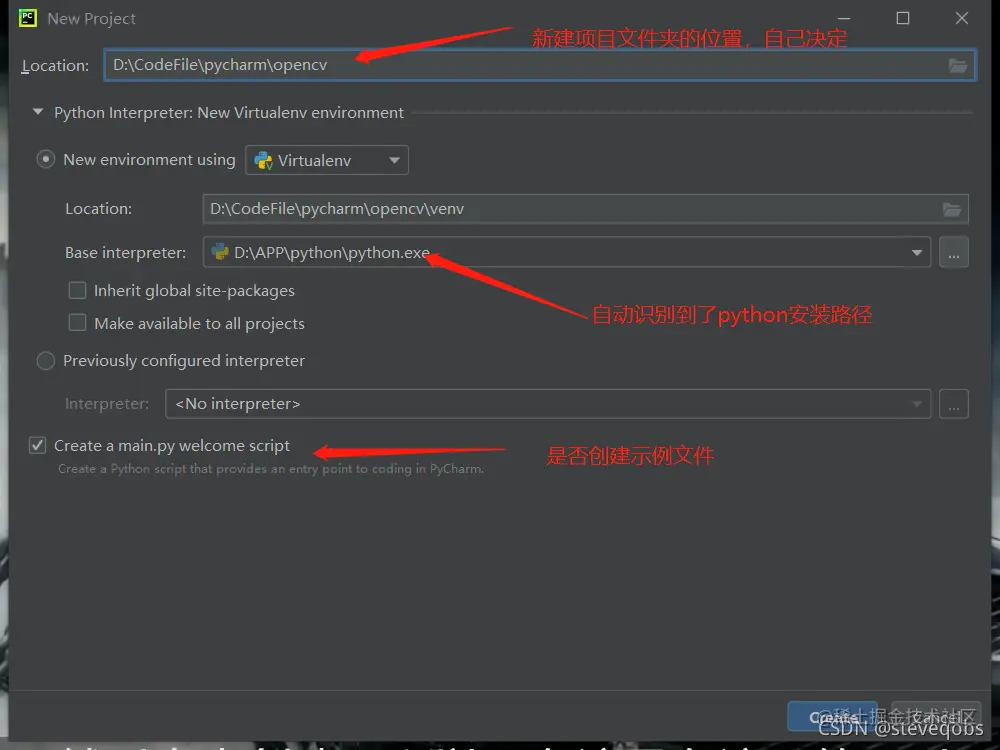Click the project Location path text field
The height and width of the screenshot is (750, 1000).
click(x=539, y=65)
